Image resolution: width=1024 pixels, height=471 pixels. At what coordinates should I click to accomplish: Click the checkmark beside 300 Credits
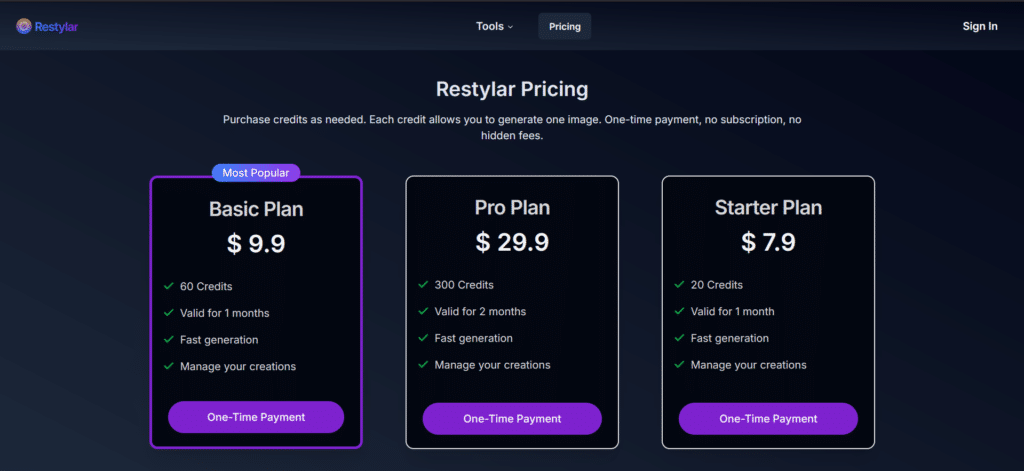coord(423,285)
